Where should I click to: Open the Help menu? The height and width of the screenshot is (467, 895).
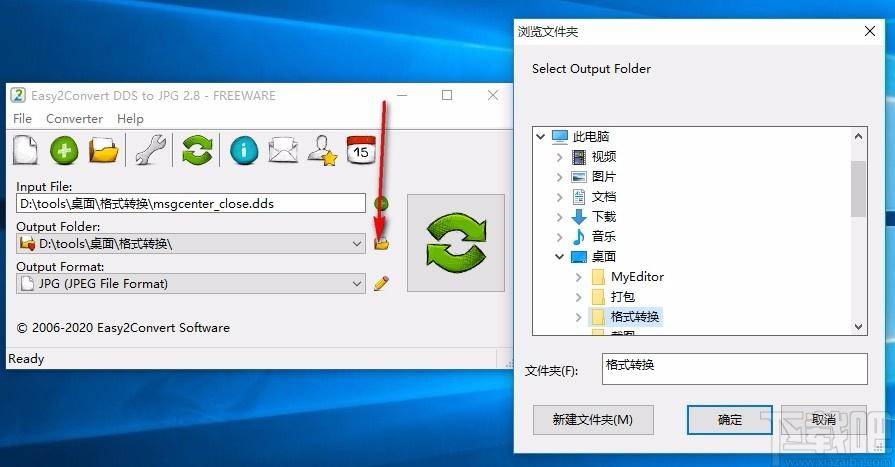130,119
